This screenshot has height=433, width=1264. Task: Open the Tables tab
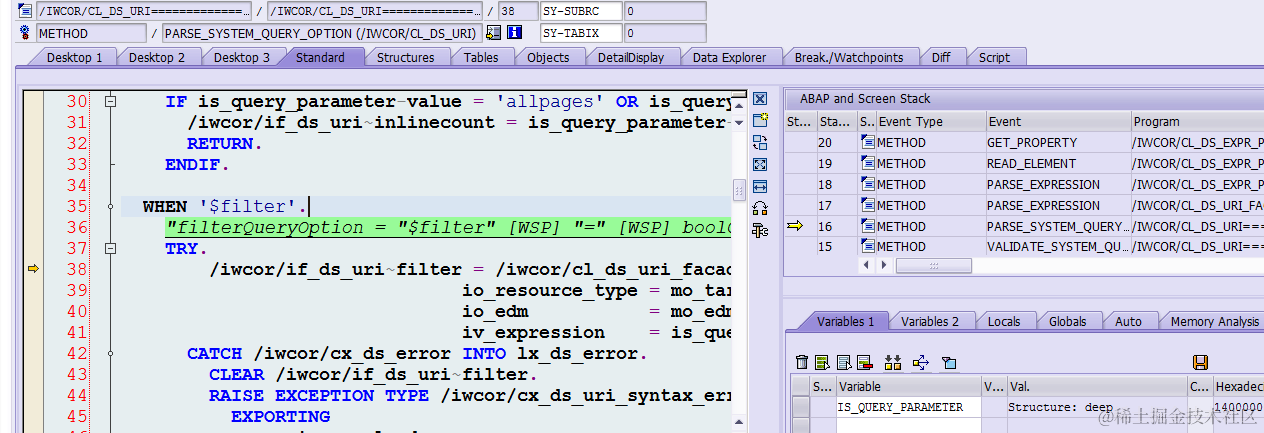(x=481, y=57)
